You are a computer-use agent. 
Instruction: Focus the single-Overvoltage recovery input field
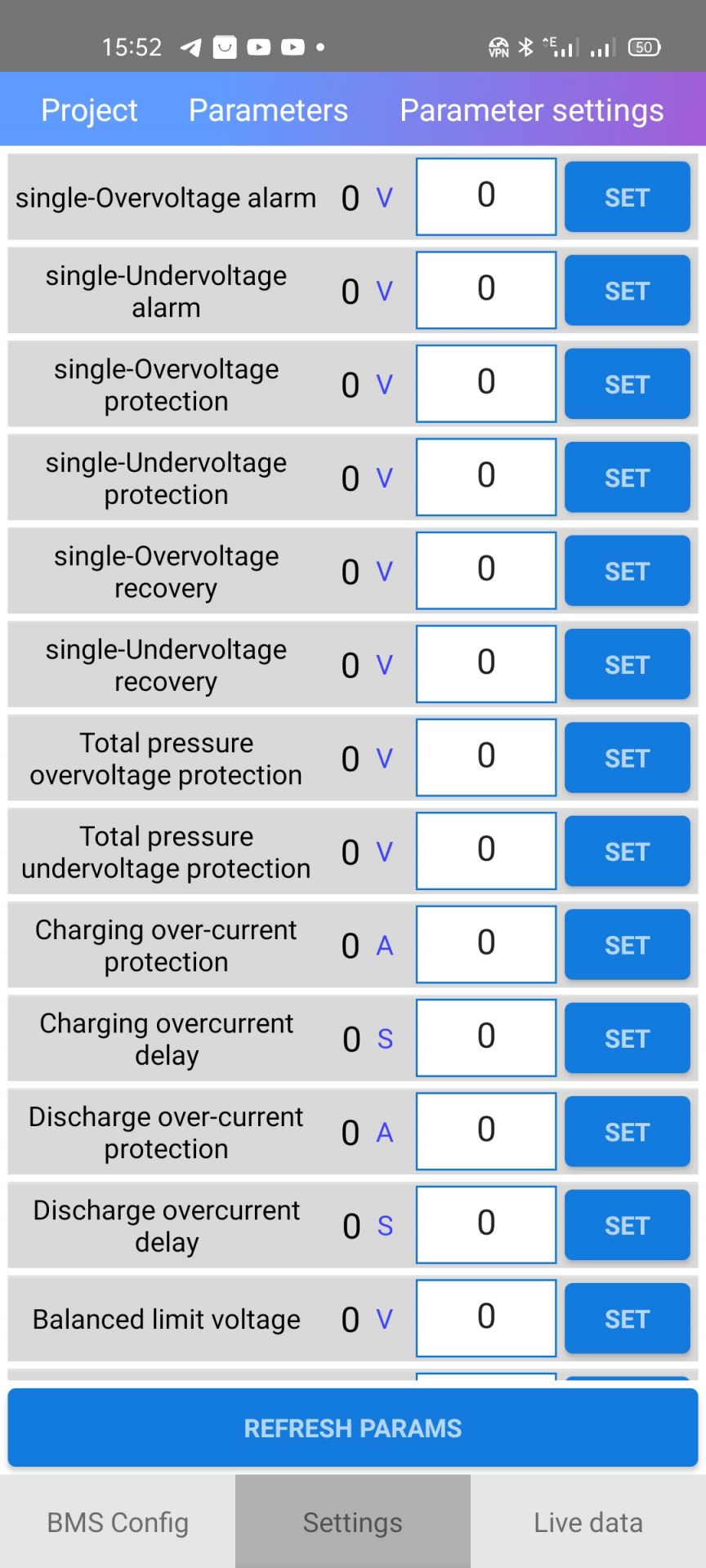tap(486, 570)
